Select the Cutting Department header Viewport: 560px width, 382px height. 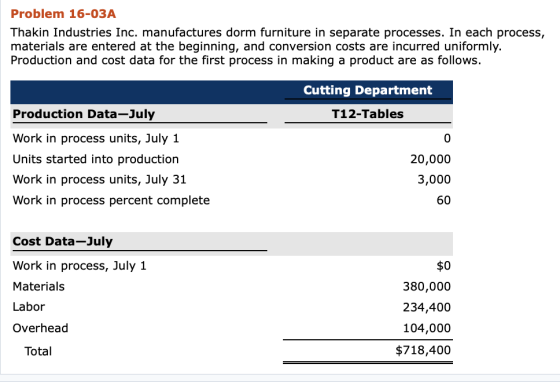click(x=368, y=90)
